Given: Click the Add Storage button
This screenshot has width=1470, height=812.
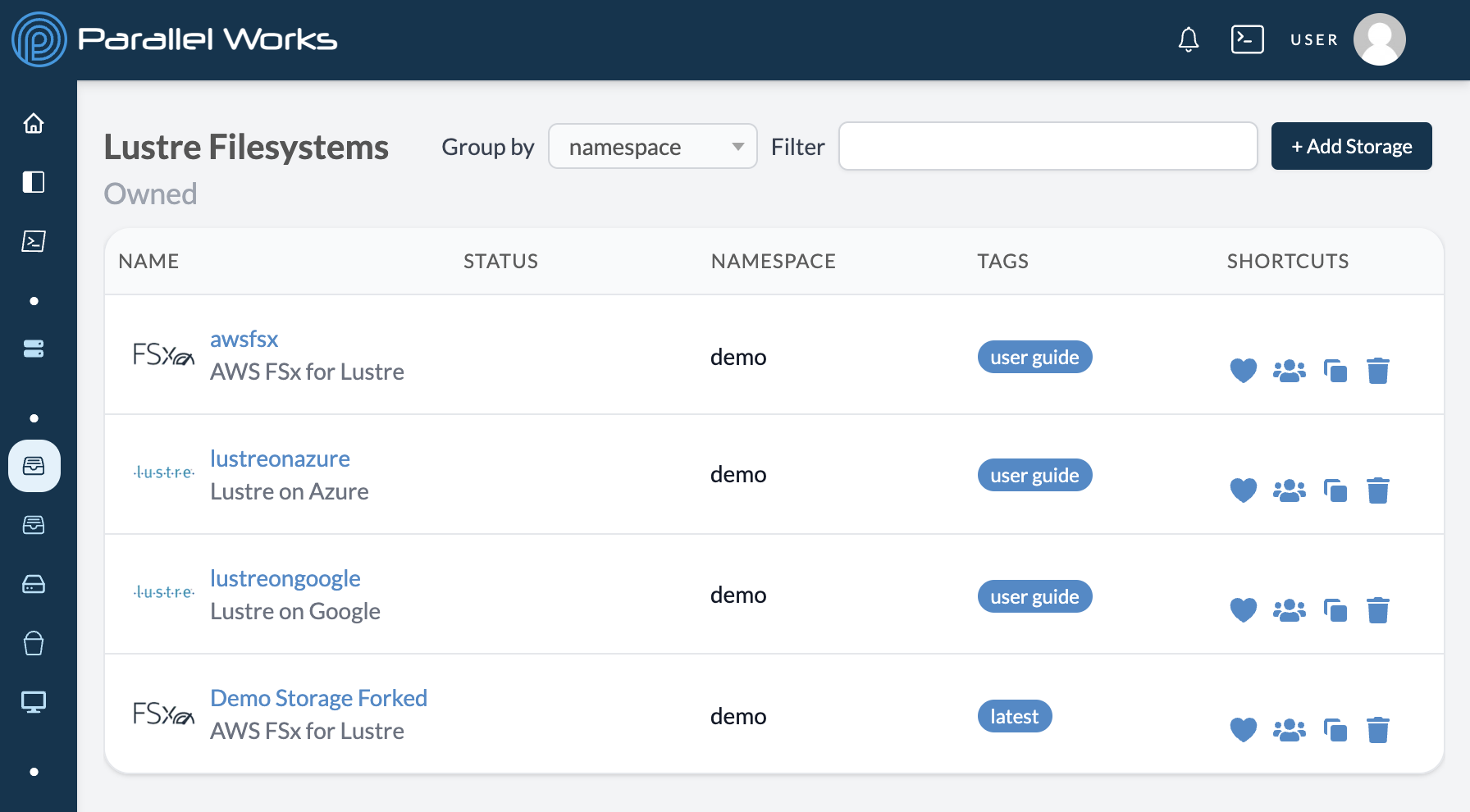Looking at the screenshot, I should [1352, 146].
